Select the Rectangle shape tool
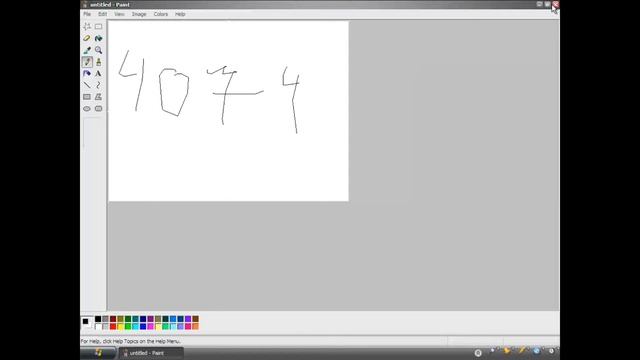This screenshot has width=640, height=360. coord(87,97)
